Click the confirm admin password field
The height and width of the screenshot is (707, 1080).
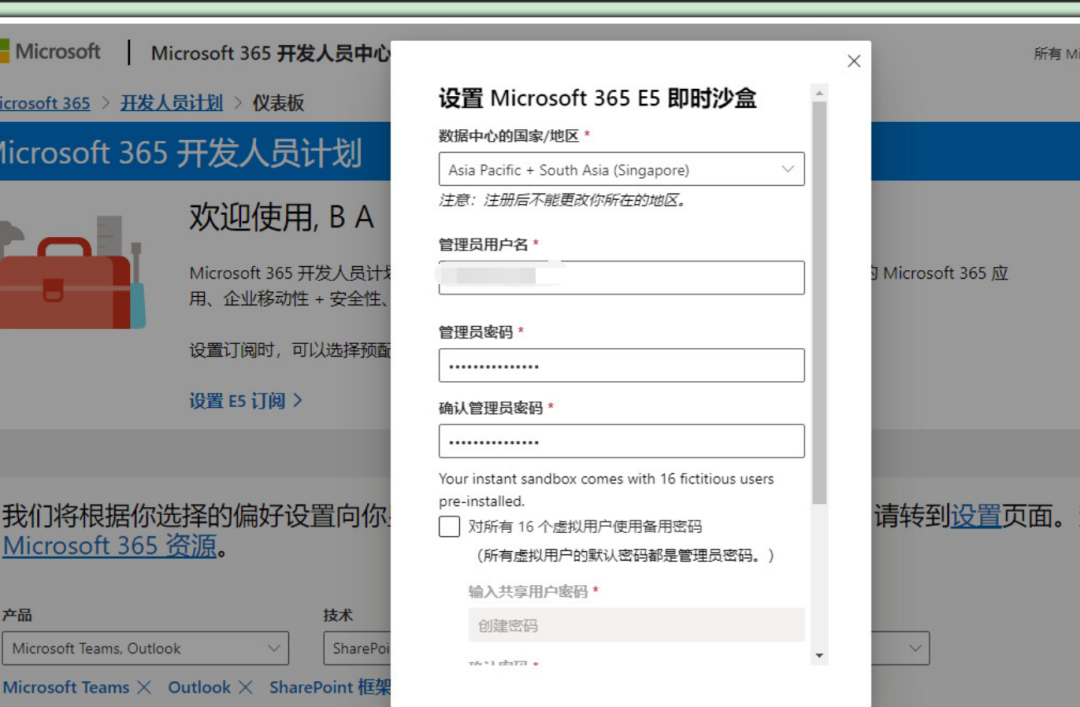(x=621, y=441)
